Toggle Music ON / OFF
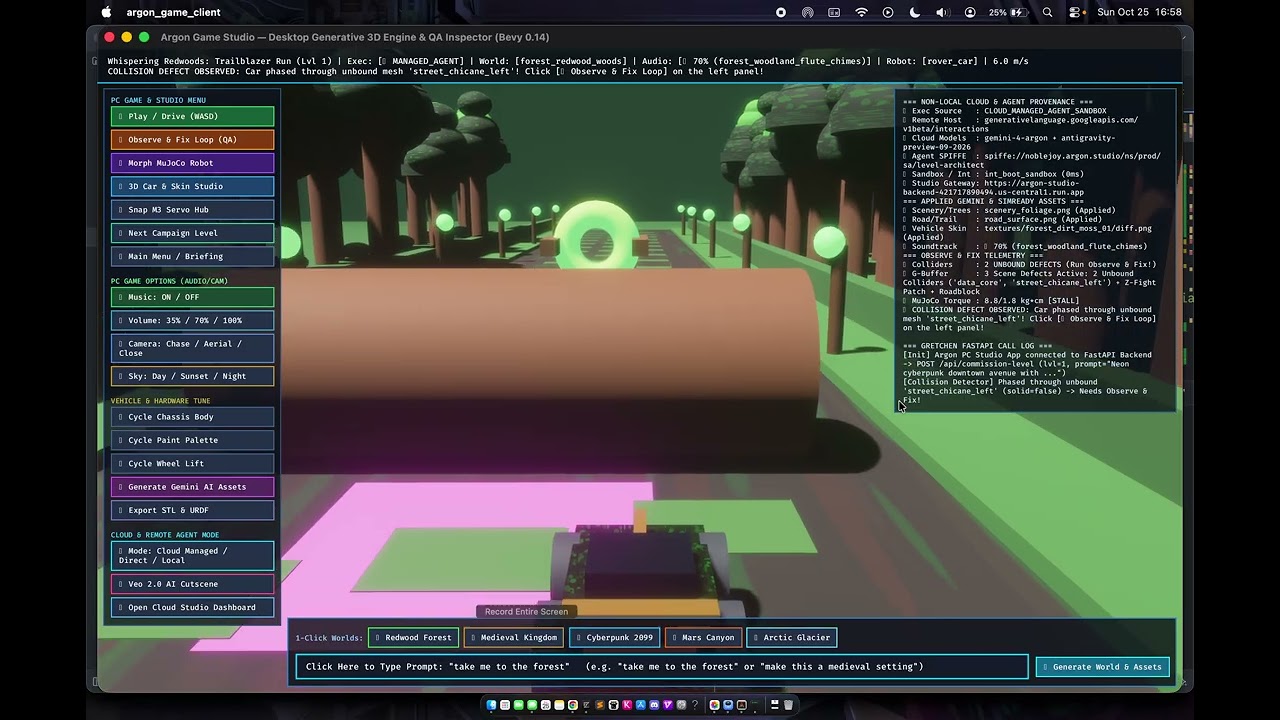The image size is (1280, 720). [192, 297]
